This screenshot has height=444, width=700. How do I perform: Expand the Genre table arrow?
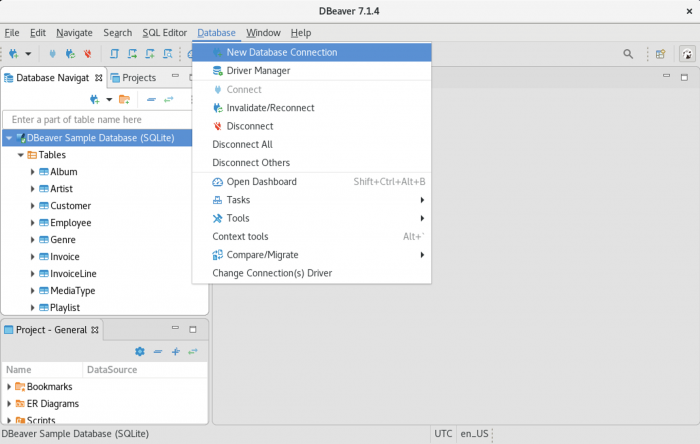(x=32, y=240)
